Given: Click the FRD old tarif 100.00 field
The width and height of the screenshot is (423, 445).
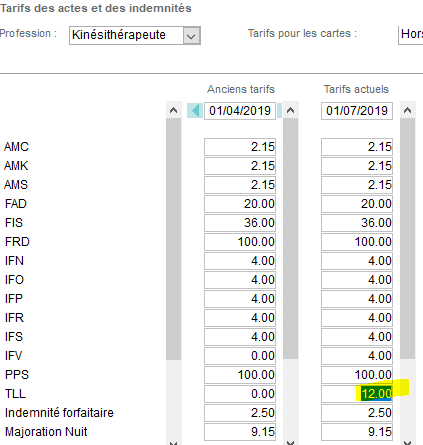Looking at the screenshot, I should point(240,242).
